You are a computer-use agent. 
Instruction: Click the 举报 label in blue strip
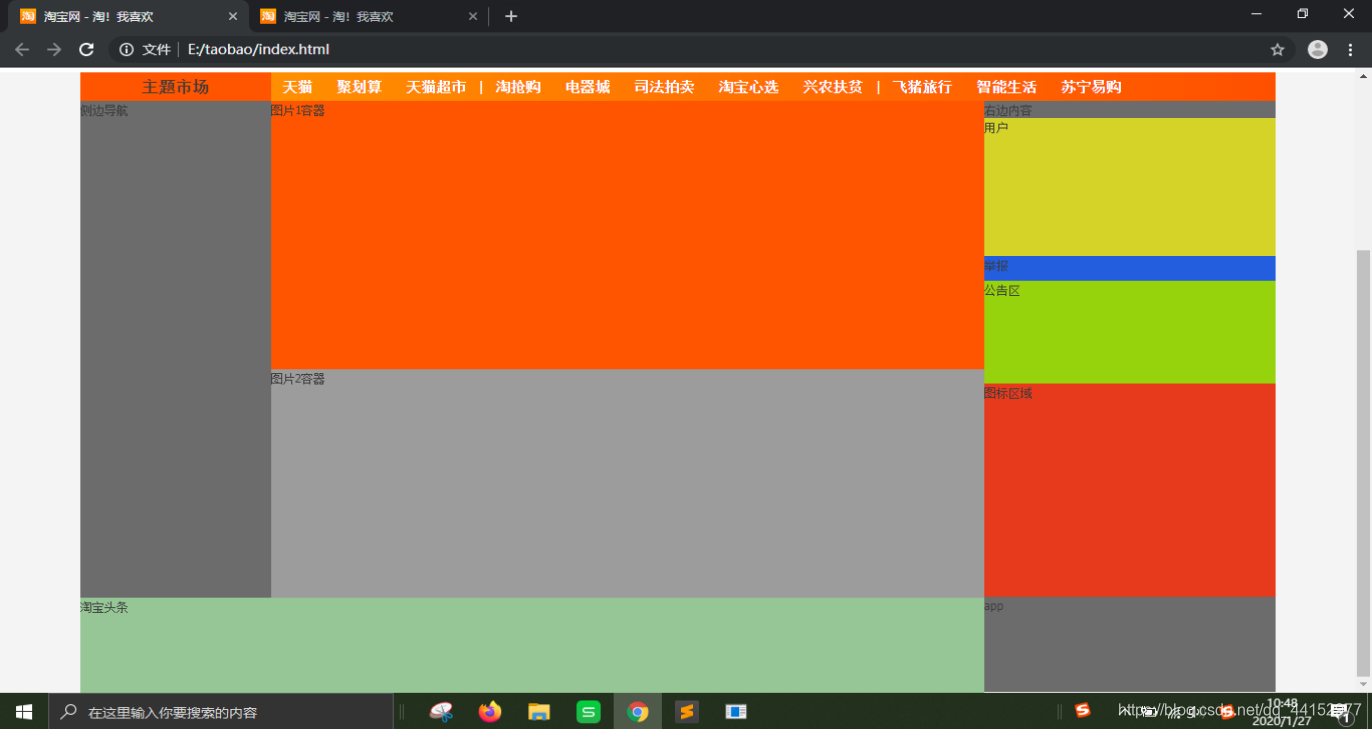pyautogui.click(x=996, y=267)
